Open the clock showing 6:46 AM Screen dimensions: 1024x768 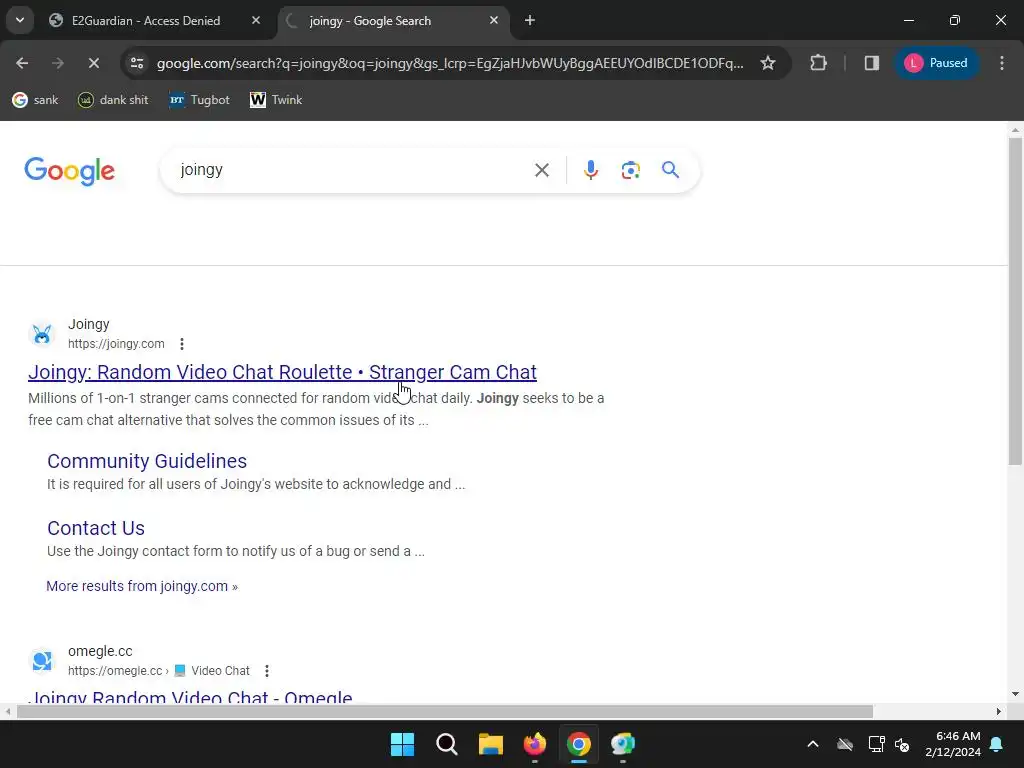point(953,744)
